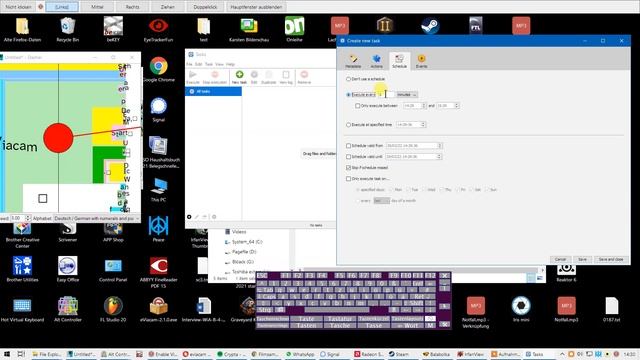
Task: Click the Hot Virtual Keyboard desktop icon
Action: pyautogui.click(x=22, y=309)
